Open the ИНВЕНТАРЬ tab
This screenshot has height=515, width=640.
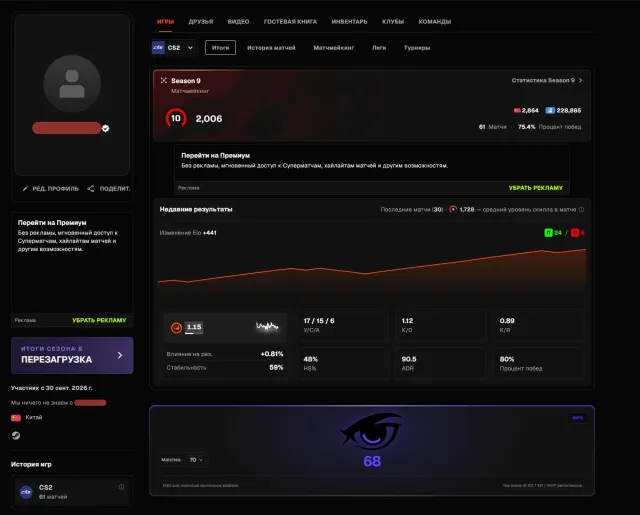[349, 22]
